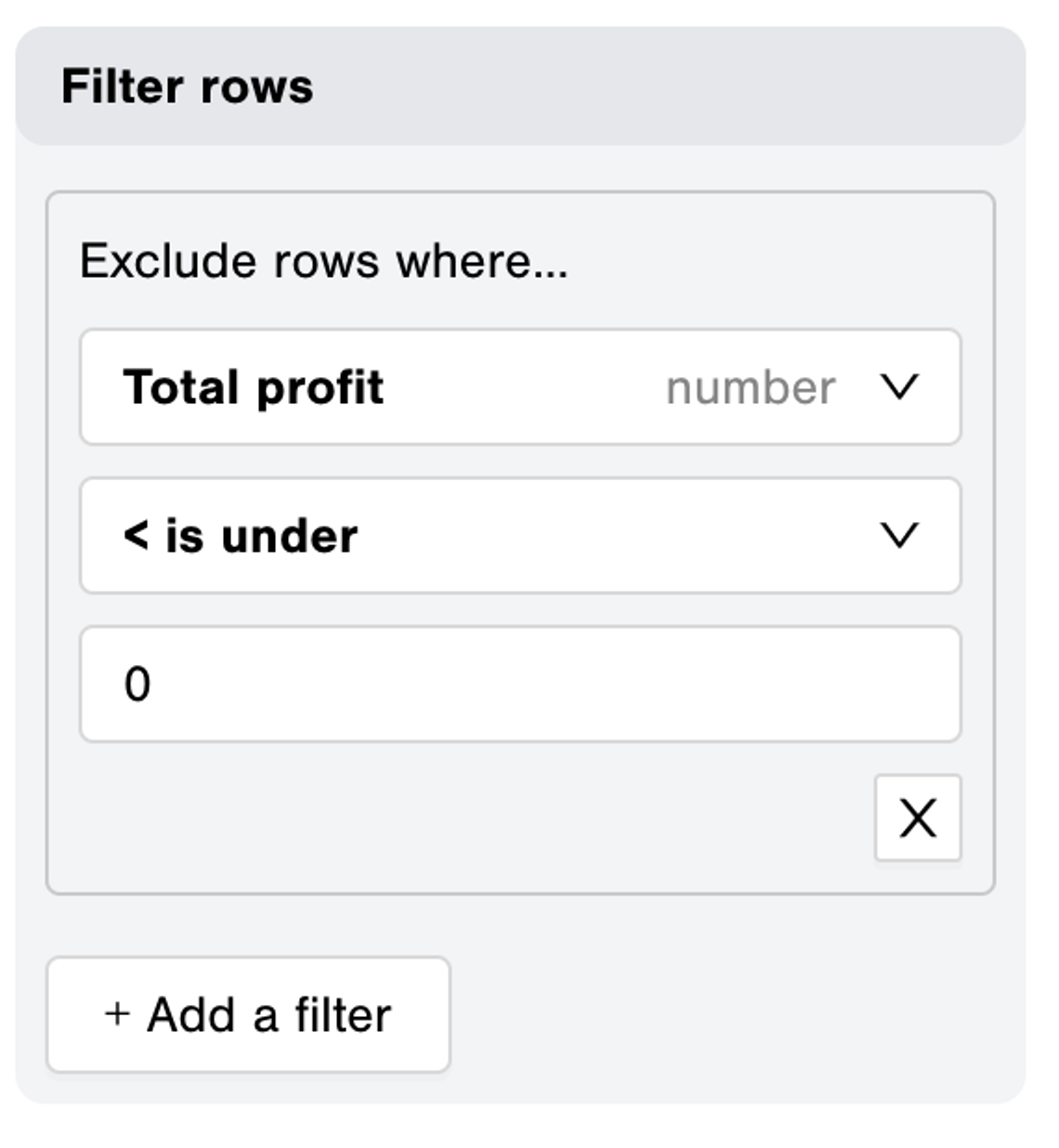1059x1148 pixels.
Task: Click the chevron arrow next to "number"
Action: [x=898, y=386]
